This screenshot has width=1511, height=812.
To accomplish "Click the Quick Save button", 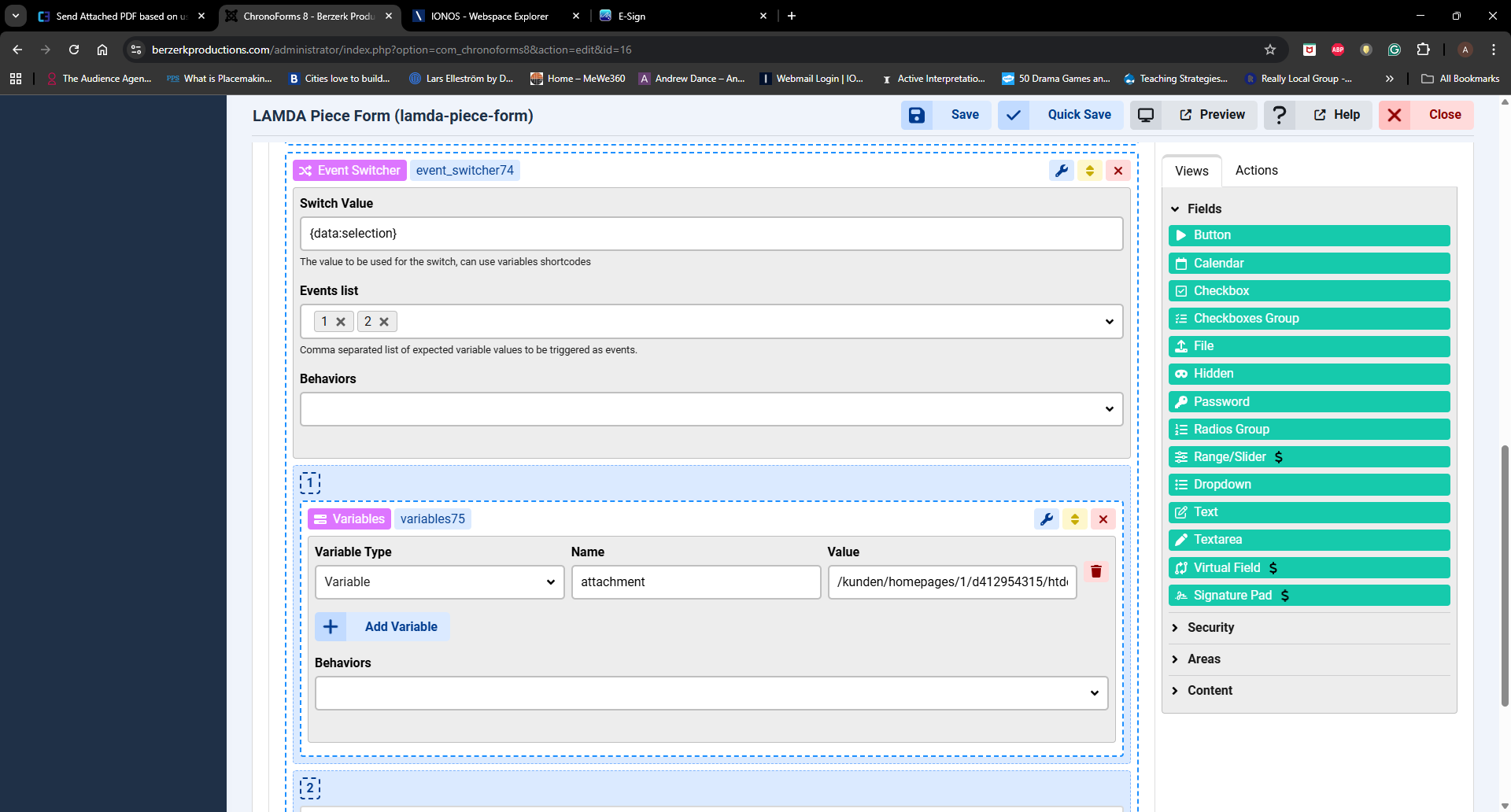I will coord(1062,115).
